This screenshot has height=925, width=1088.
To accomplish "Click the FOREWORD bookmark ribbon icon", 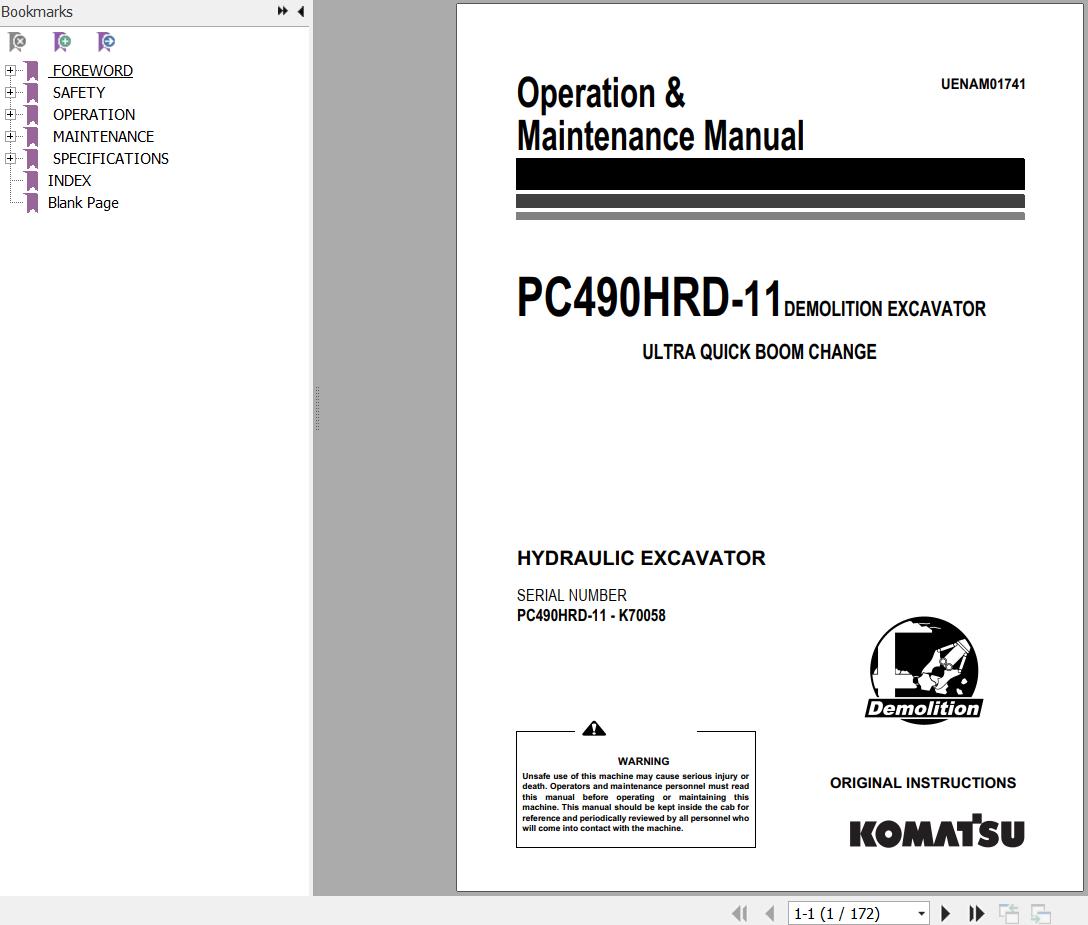I will pos(32,71).
